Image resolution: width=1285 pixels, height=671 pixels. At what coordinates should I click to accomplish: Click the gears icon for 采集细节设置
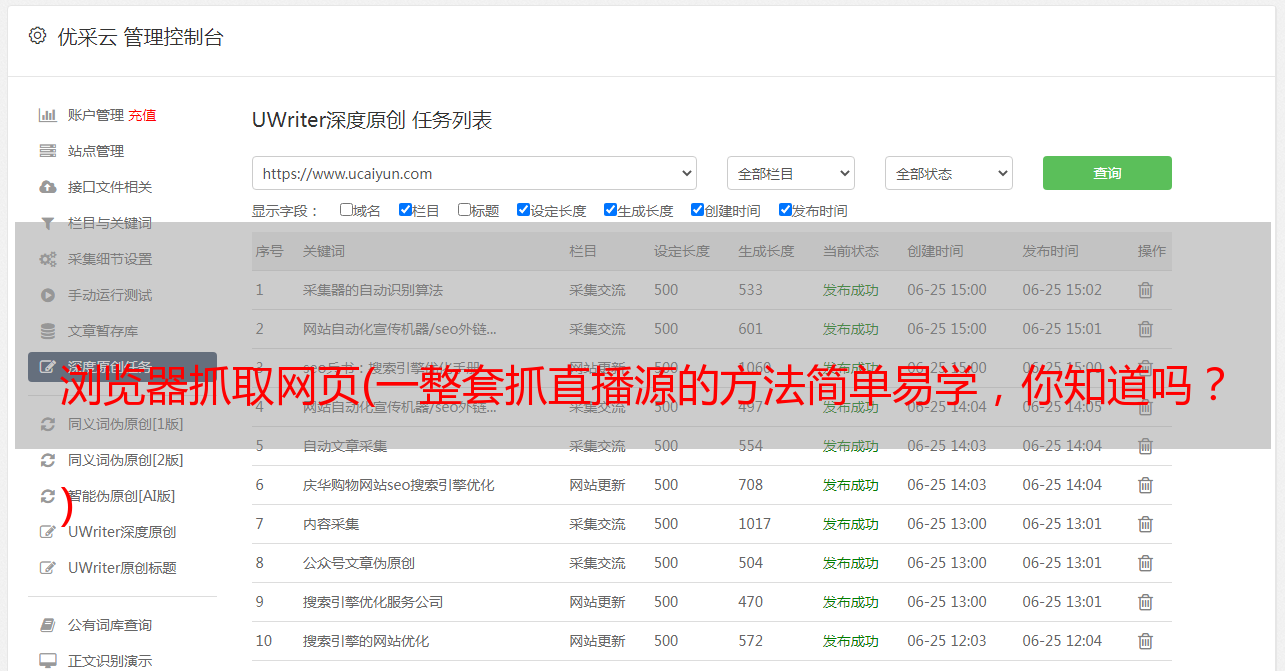pyautogui.click(x=47, y=259)
